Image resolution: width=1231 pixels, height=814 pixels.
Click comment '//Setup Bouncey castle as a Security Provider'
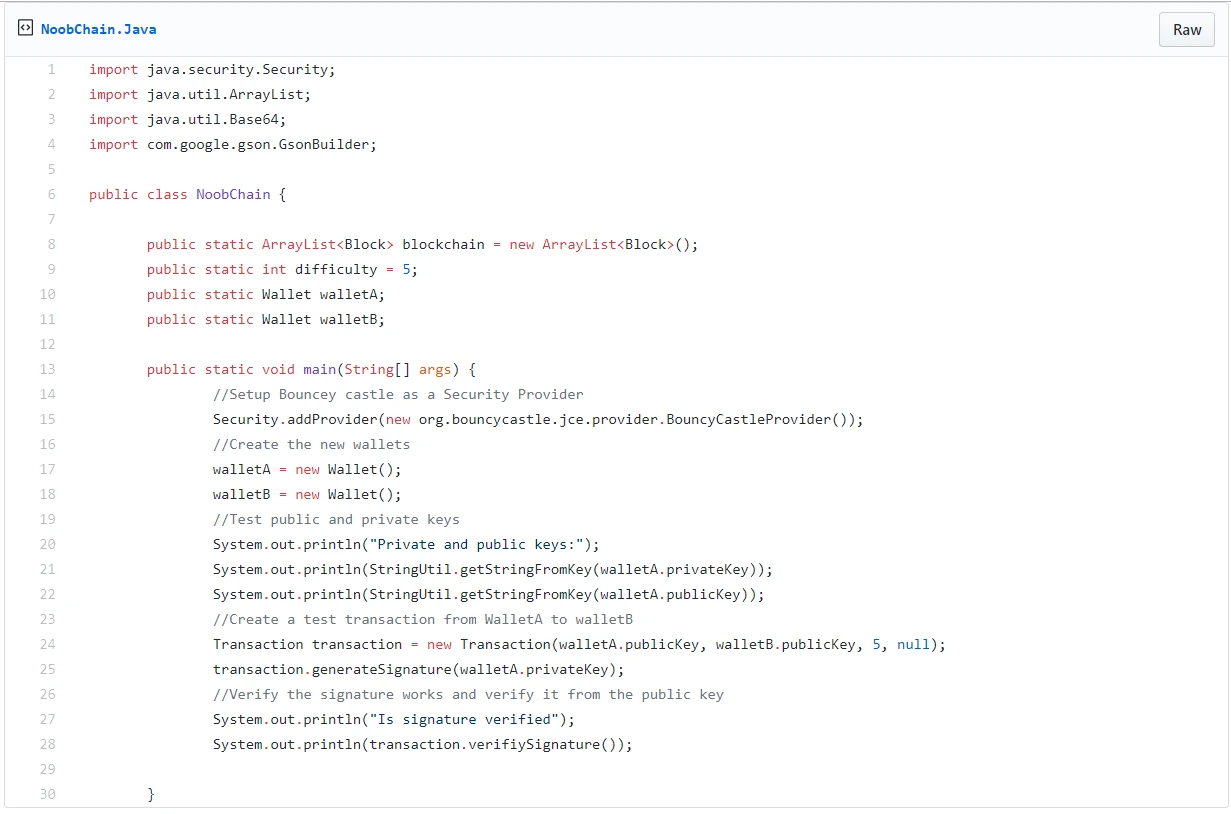click(x=398, y=394)
